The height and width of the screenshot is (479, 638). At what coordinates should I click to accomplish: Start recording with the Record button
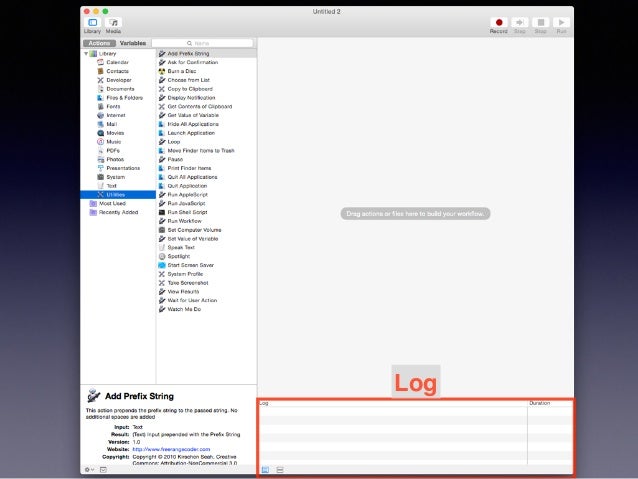(499, 22)
